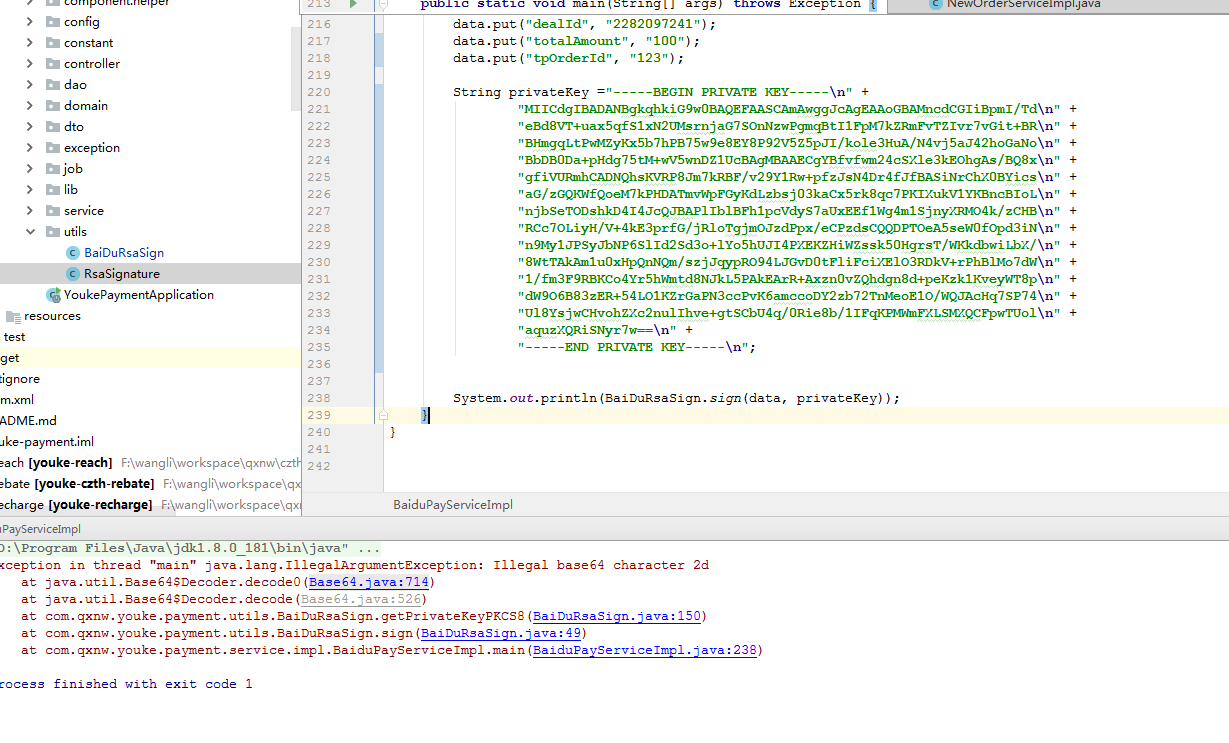The width and height of the screenshot is (1229, 743).
Task: Click fold marker at method closing brace
Action: (x=382, y=415)
